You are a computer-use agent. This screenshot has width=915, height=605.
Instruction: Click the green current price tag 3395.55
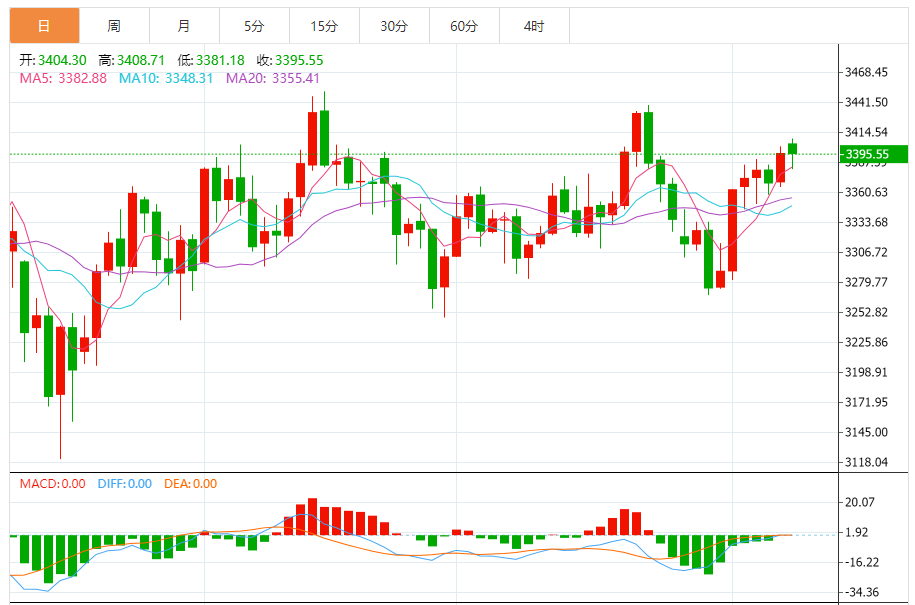tap(874, 154)
